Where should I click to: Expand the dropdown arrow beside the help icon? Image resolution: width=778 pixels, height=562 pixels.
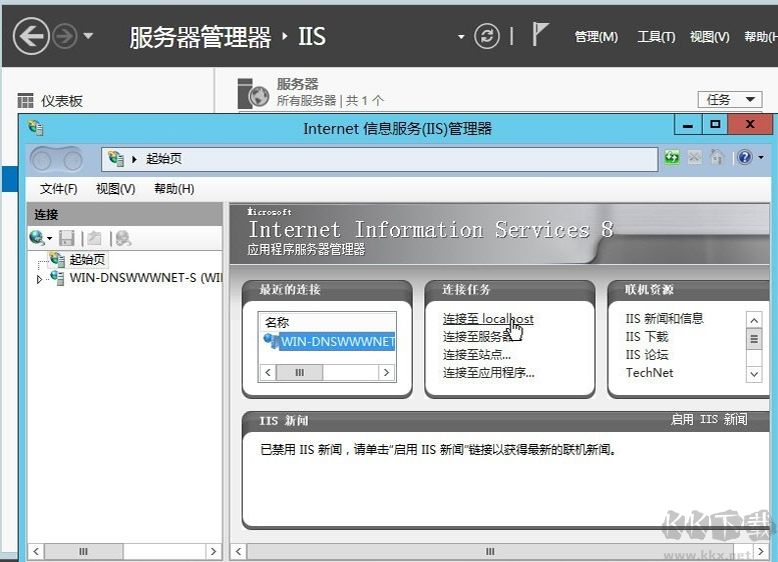point(761,158)
